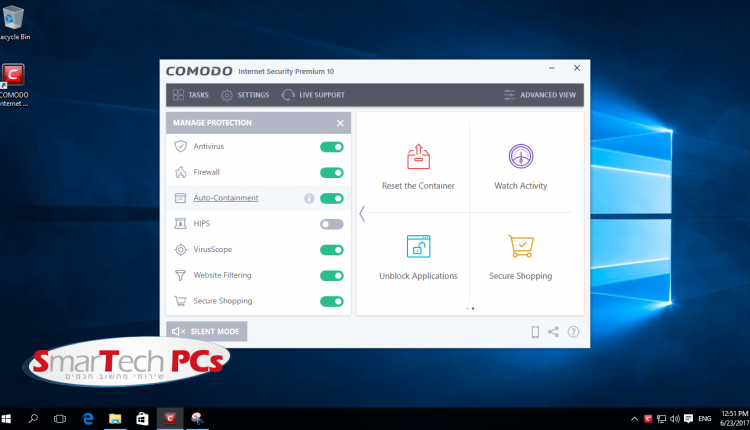Select the Recycle Bin desktop icon
The image size is (750, 430).
(14, 22)
